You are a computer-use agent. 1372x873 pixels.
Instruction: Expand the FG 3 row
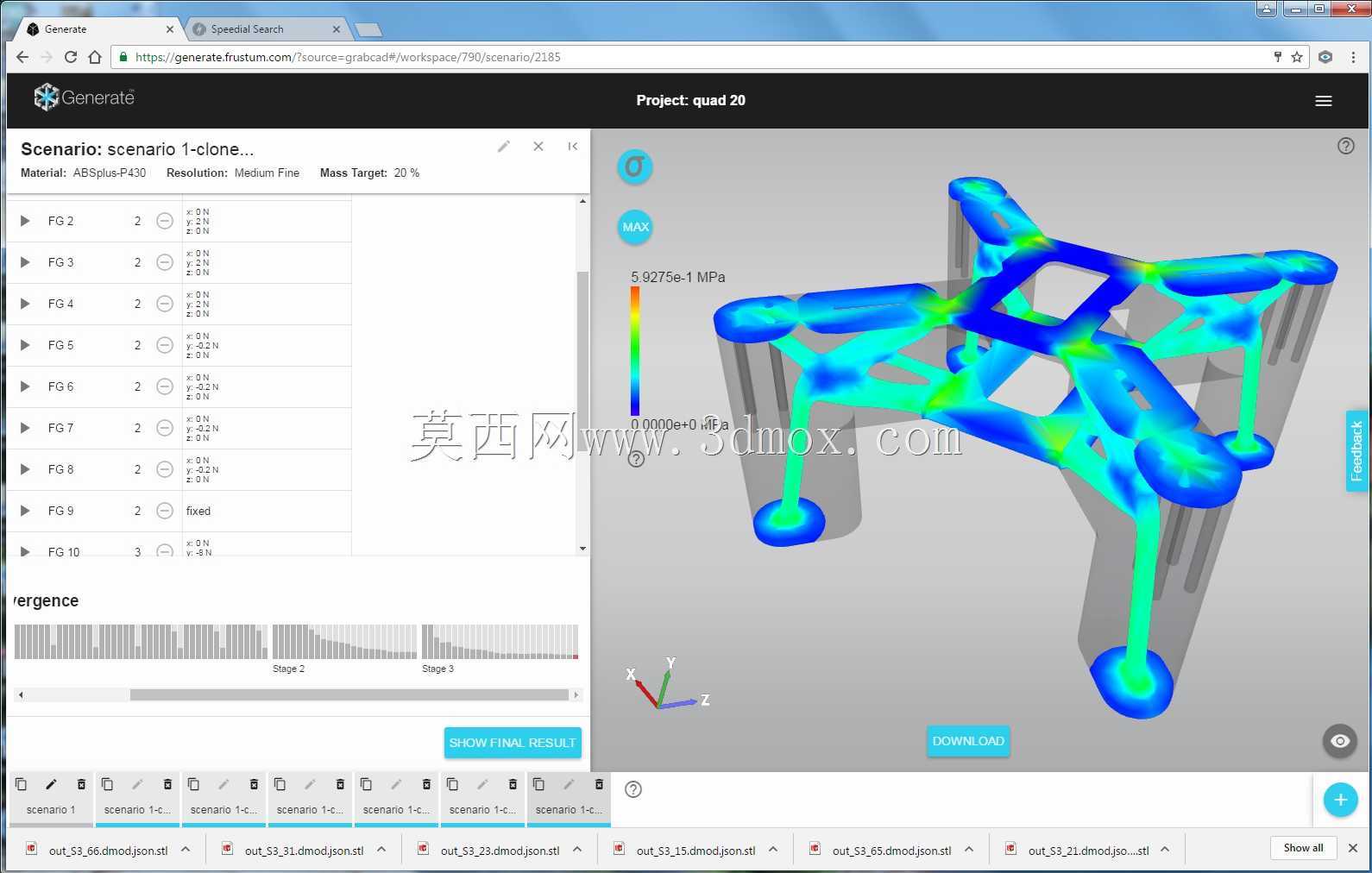click(x=25, y=262)
